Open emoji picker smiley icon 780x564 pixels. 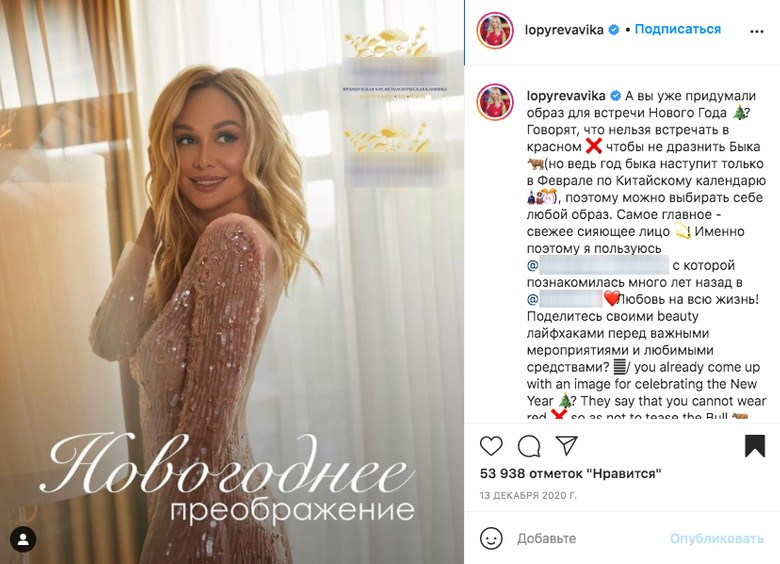[x=491, y=538]
